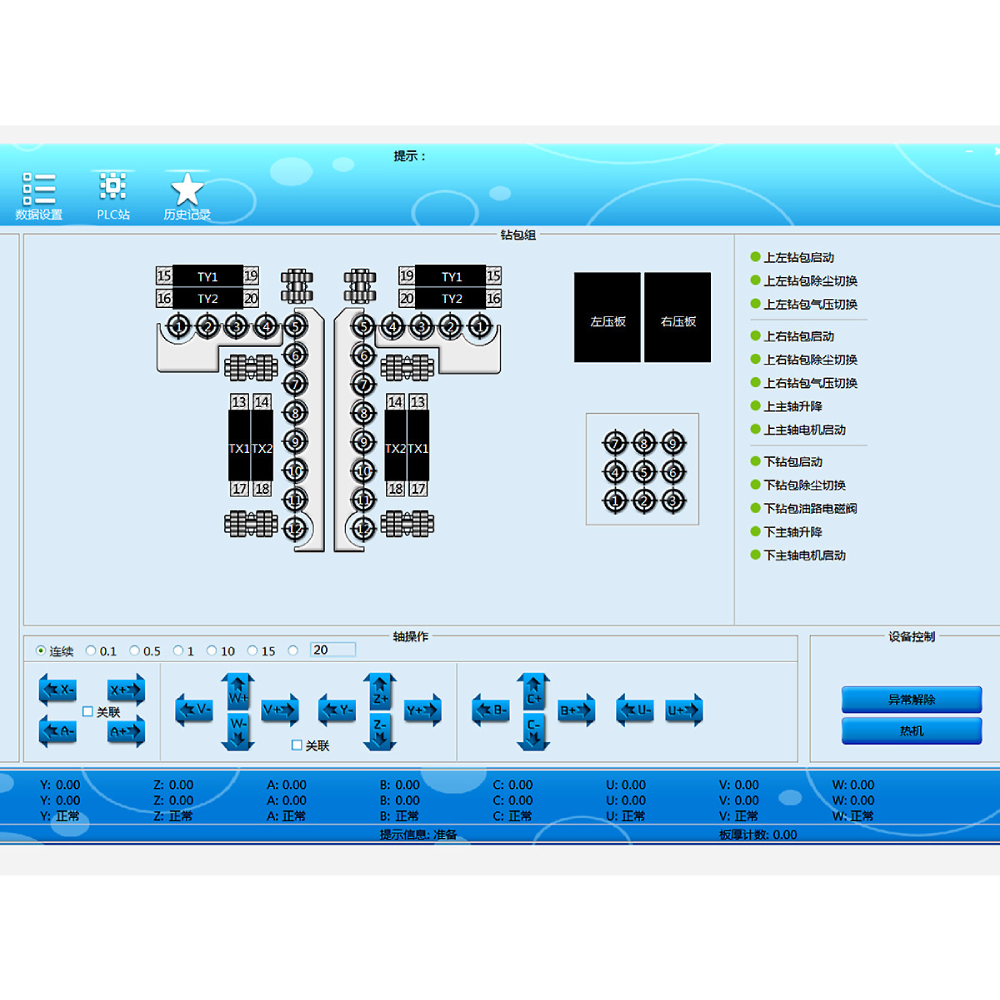Screen dimensions: 1000x1000
Task: Click the 异常解除 button
Action: [911, 700]
